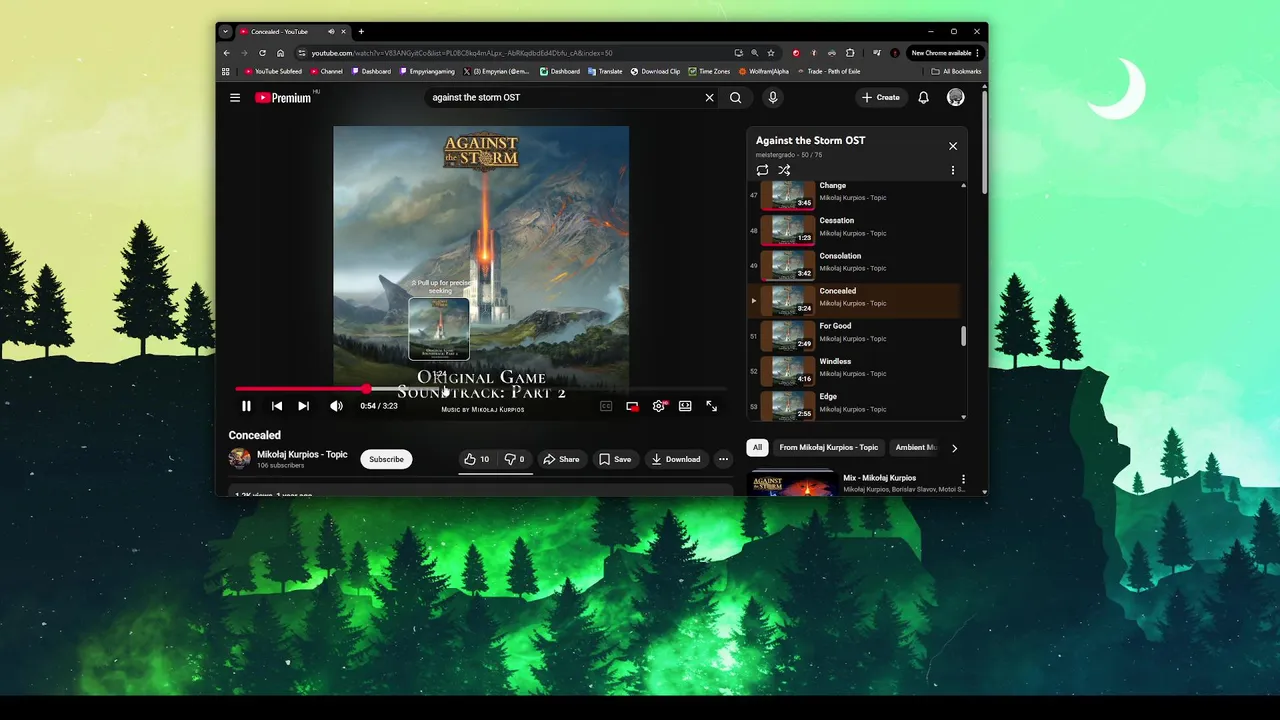Reload the page

point(262,53)
